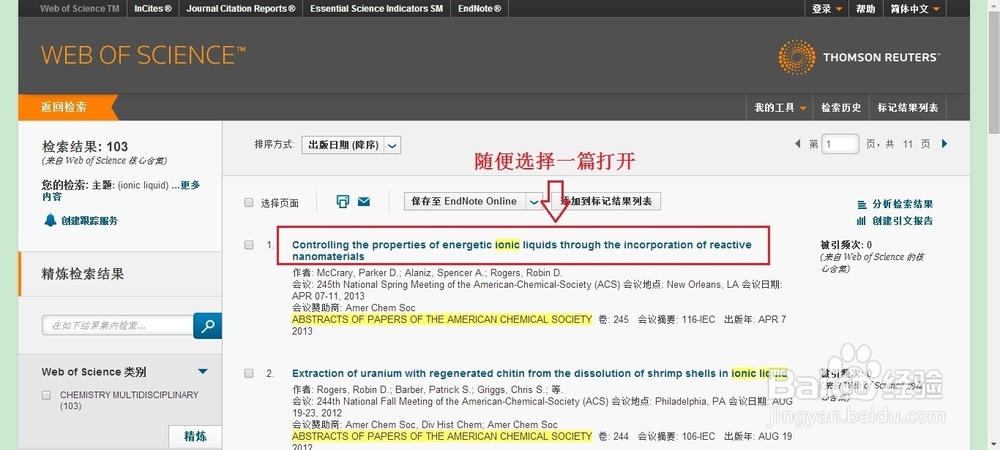Open the InCites tab
This screenshot has height=450, width=1000.
pos(153,9)
